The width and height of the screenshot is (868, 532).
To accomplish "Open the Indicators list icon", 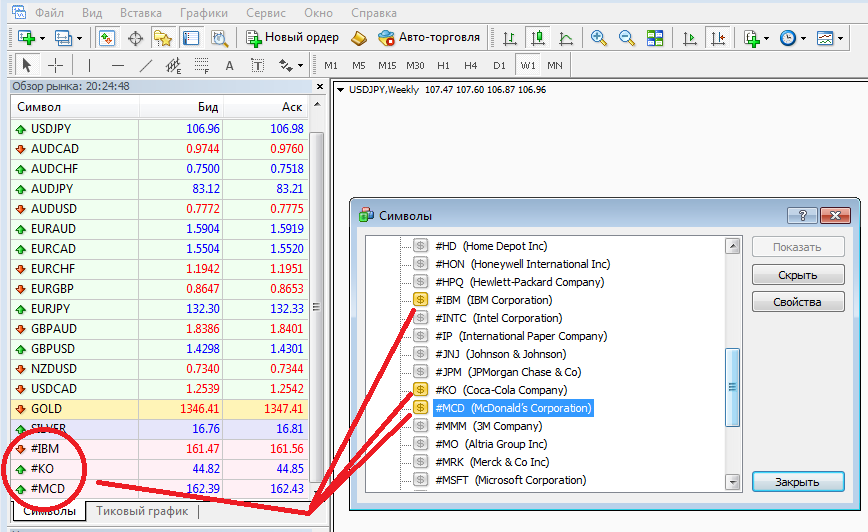I will tap(752, 38).
